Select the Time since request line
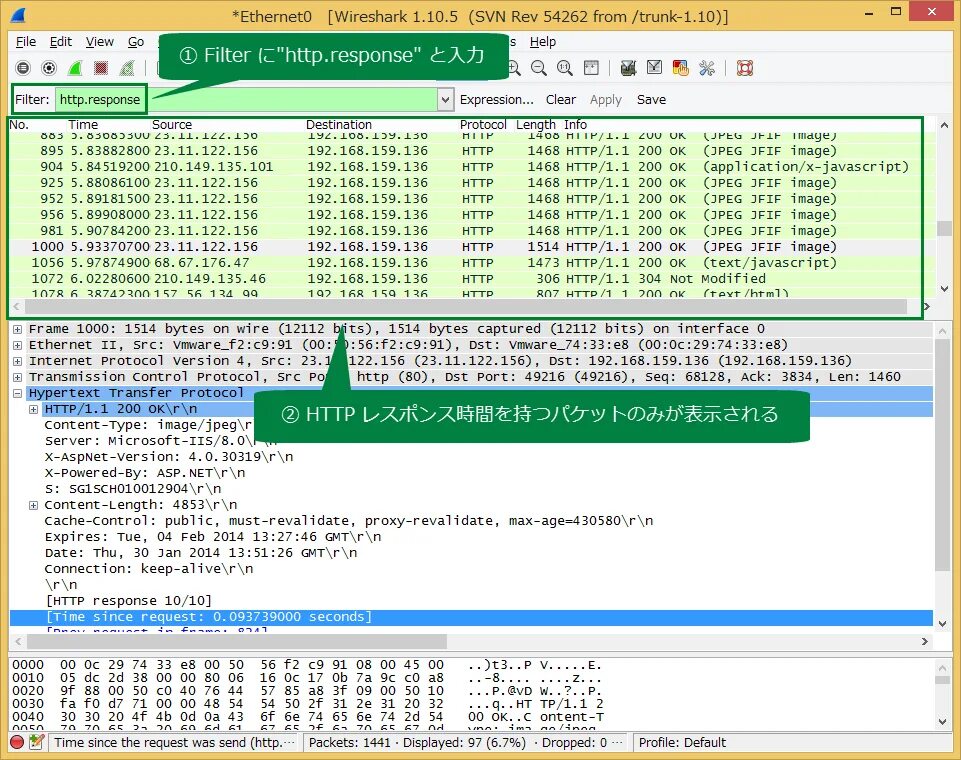Viewport: 961px width, 760px height. [x=471, y=617]
